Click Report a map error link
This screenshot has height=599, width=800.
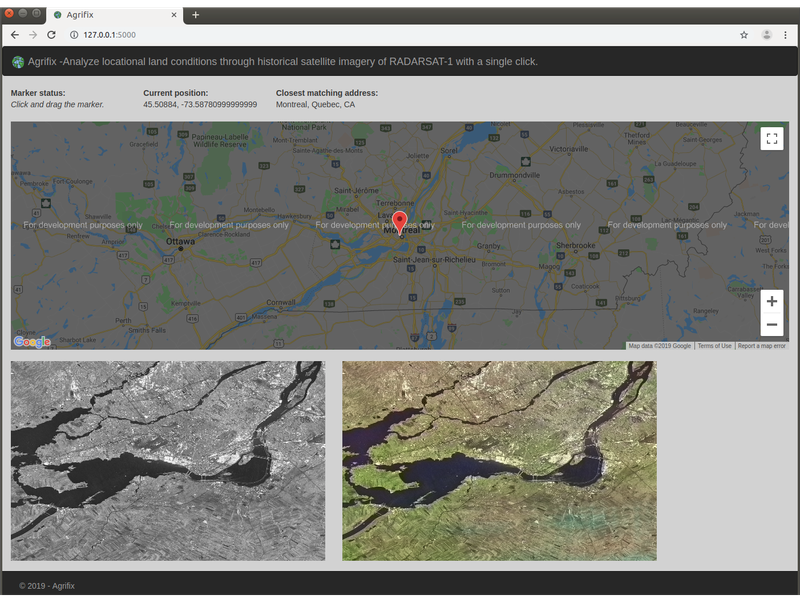761,346
